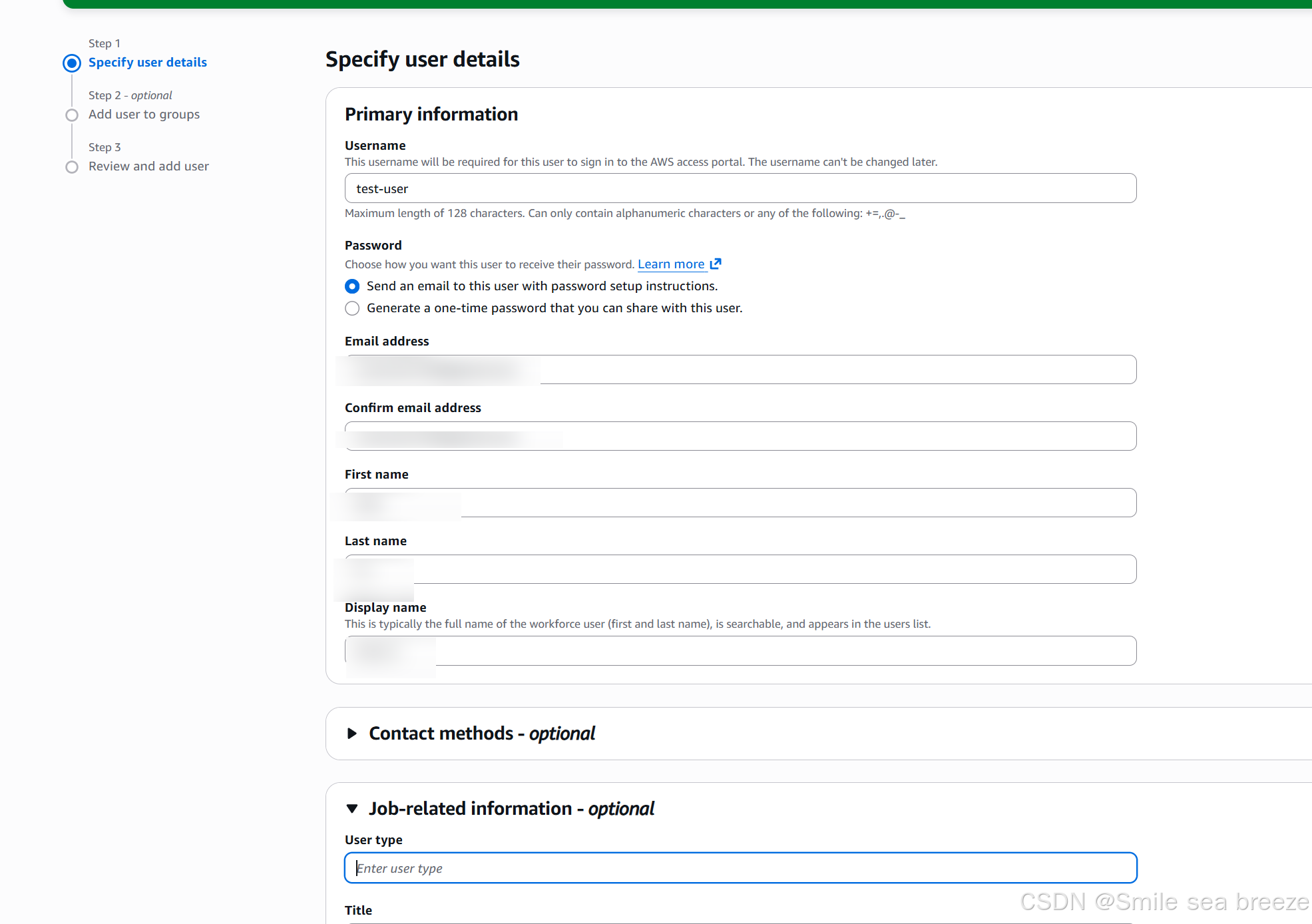The image size is (1312, 924).
Task: Expand the Contact methods section triangle
Action: click(x=352, y=734)
